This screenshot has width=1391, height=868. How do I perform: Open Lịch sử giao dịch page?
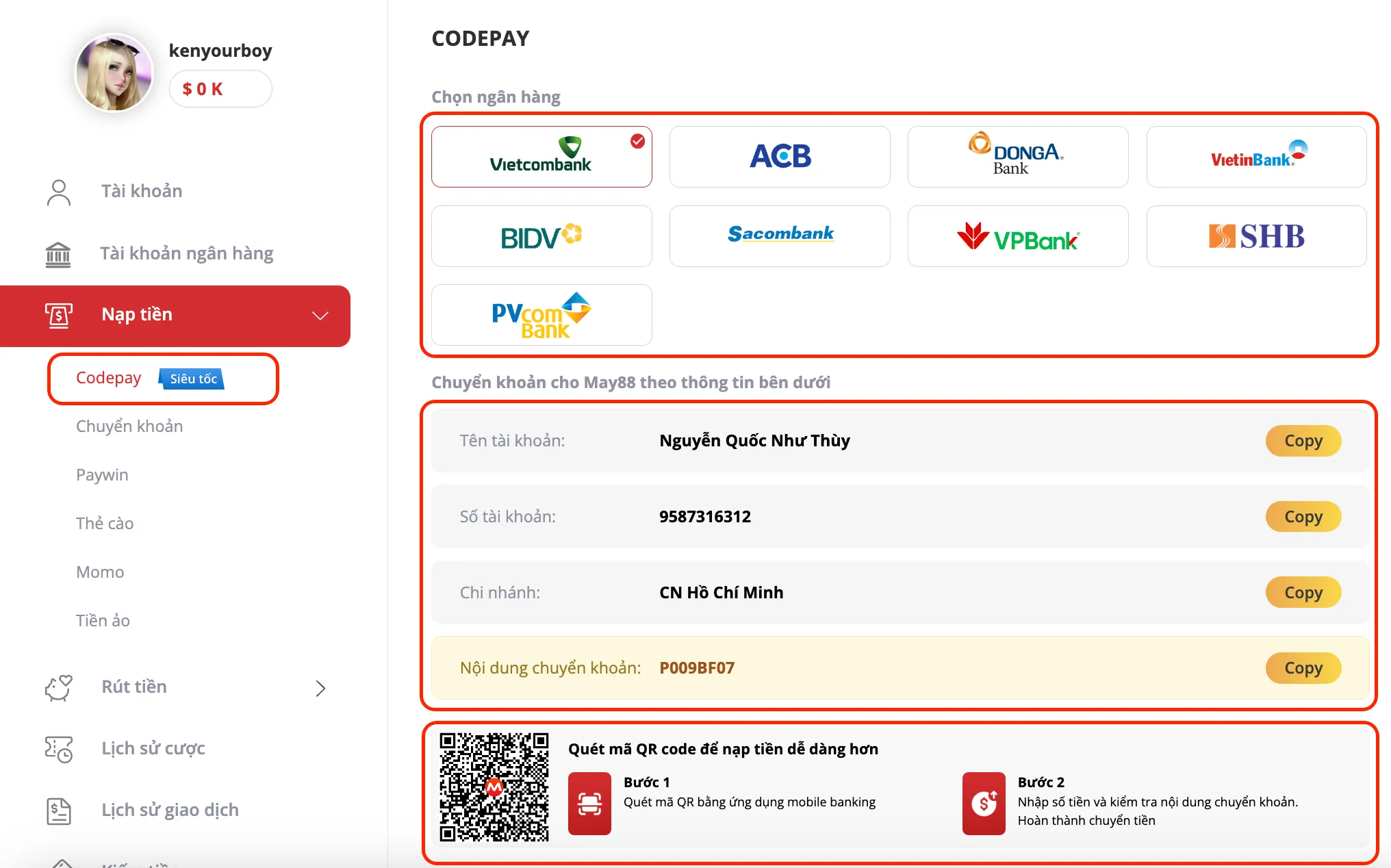(170, 810)
